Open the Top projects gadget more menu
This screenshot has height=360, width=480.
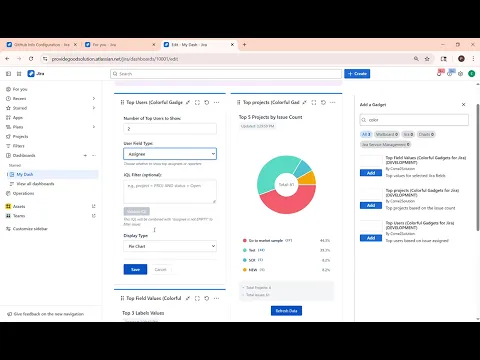pyautogui.click(x=333, y=102)
